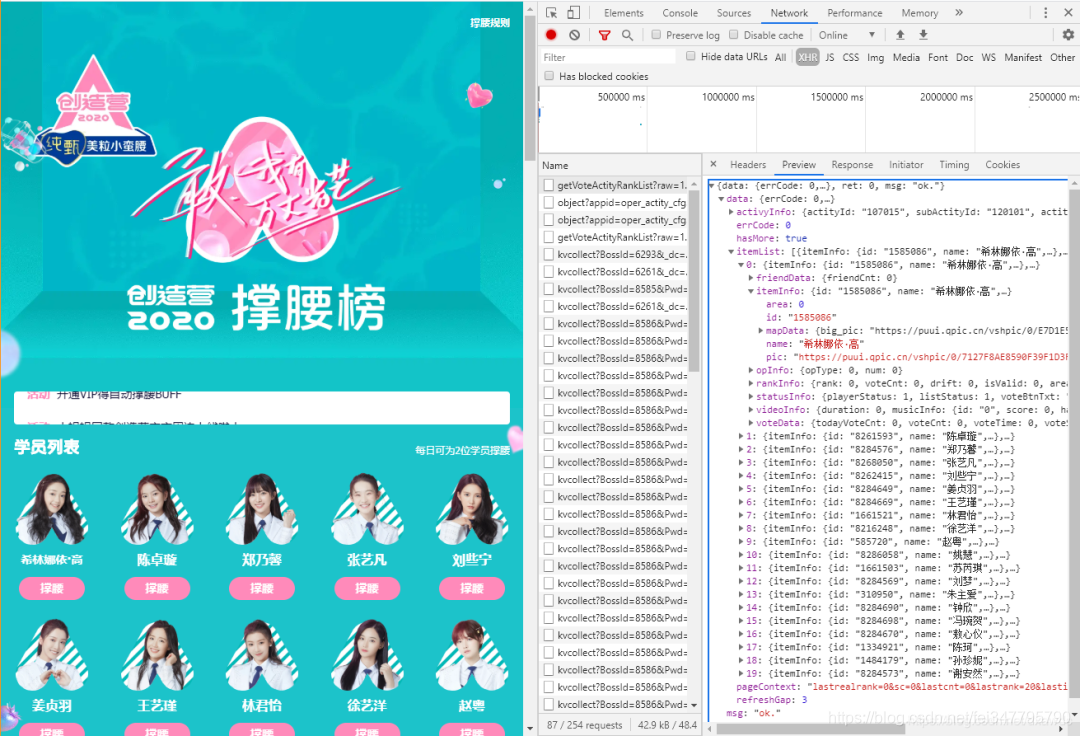Click the page vertical scrollbar
Viewport: 1080px width, 736px height.
[x=529, y=87]
